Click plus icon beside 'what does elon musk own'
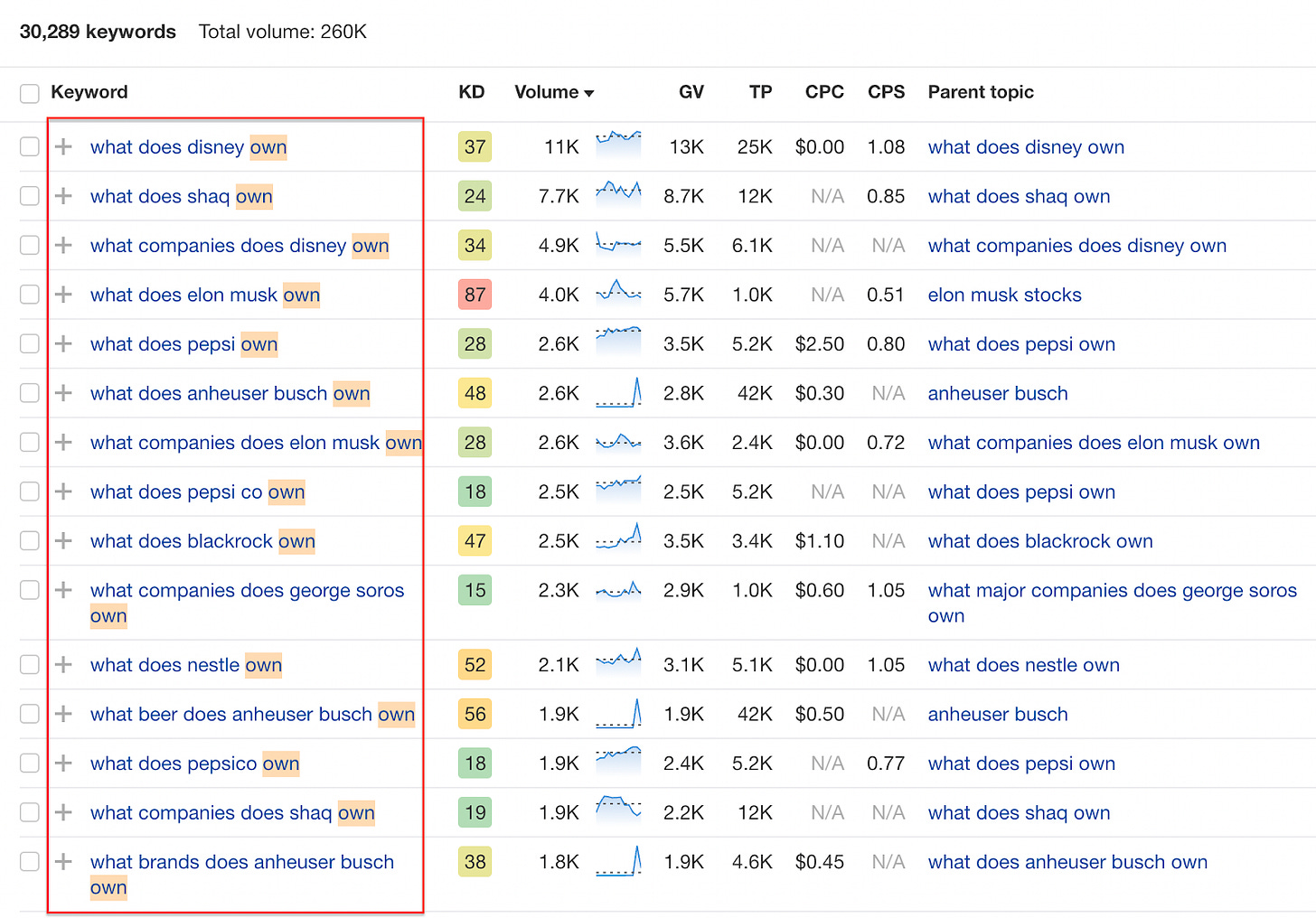 [63, 295]
